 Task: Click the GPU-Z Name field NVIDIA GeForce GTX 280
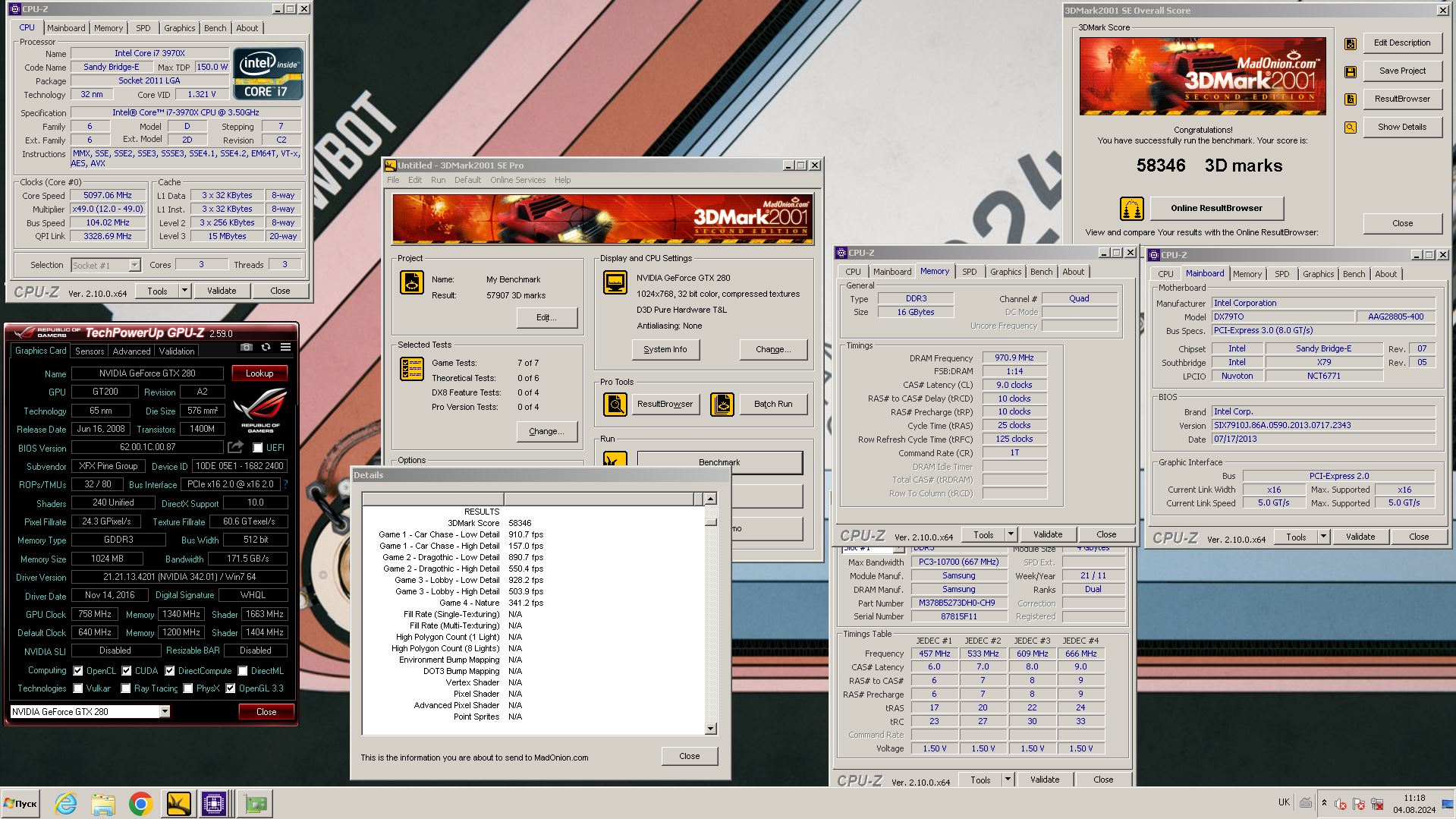(x=147, y=373)
